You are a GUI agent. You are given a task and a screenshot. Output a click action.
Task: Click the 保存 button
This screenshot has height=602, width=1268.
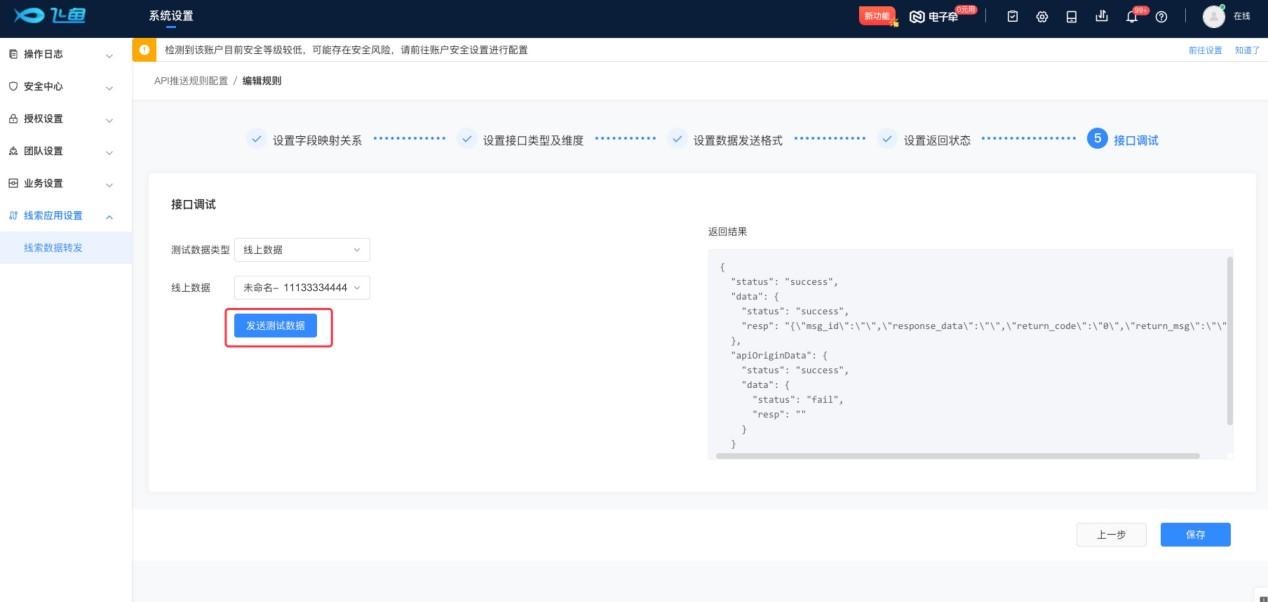click(1195, 535)
